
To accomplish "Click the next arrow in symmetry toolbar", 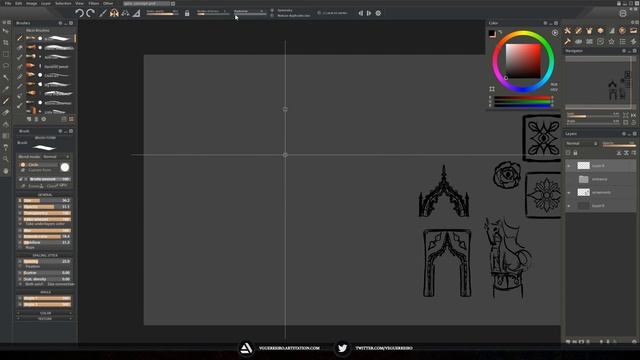I will point(369,13).
